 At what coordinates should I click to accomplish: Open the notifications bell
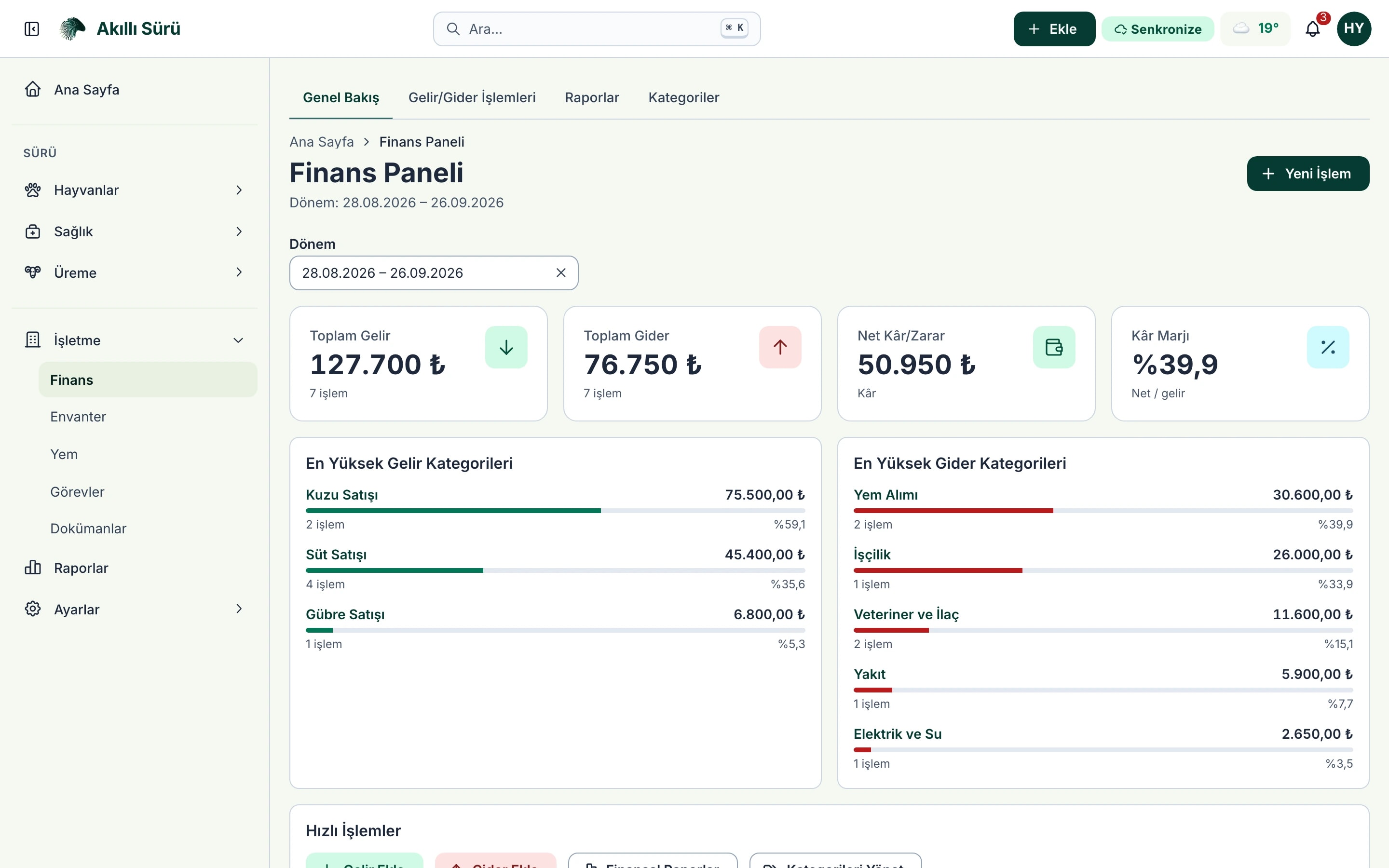coord(1312,29)
